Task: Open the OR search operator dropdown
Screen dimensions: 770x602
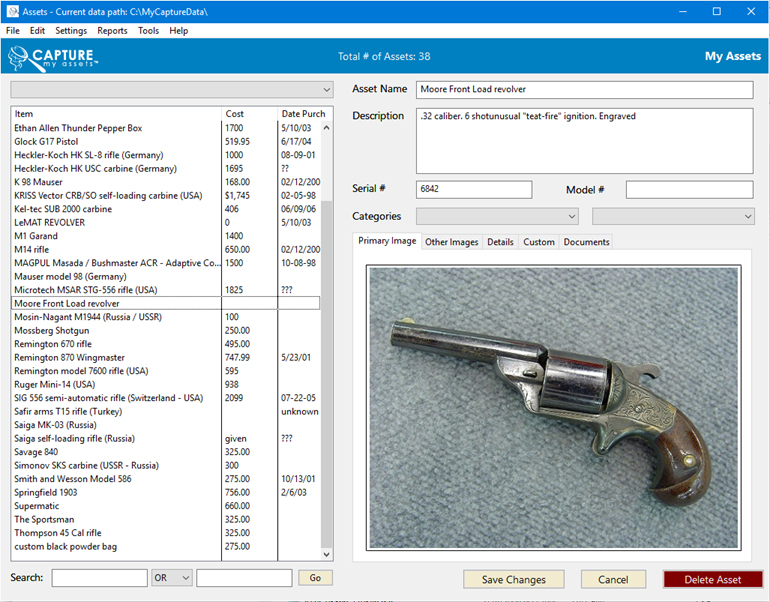Action: tap(171, 578)
